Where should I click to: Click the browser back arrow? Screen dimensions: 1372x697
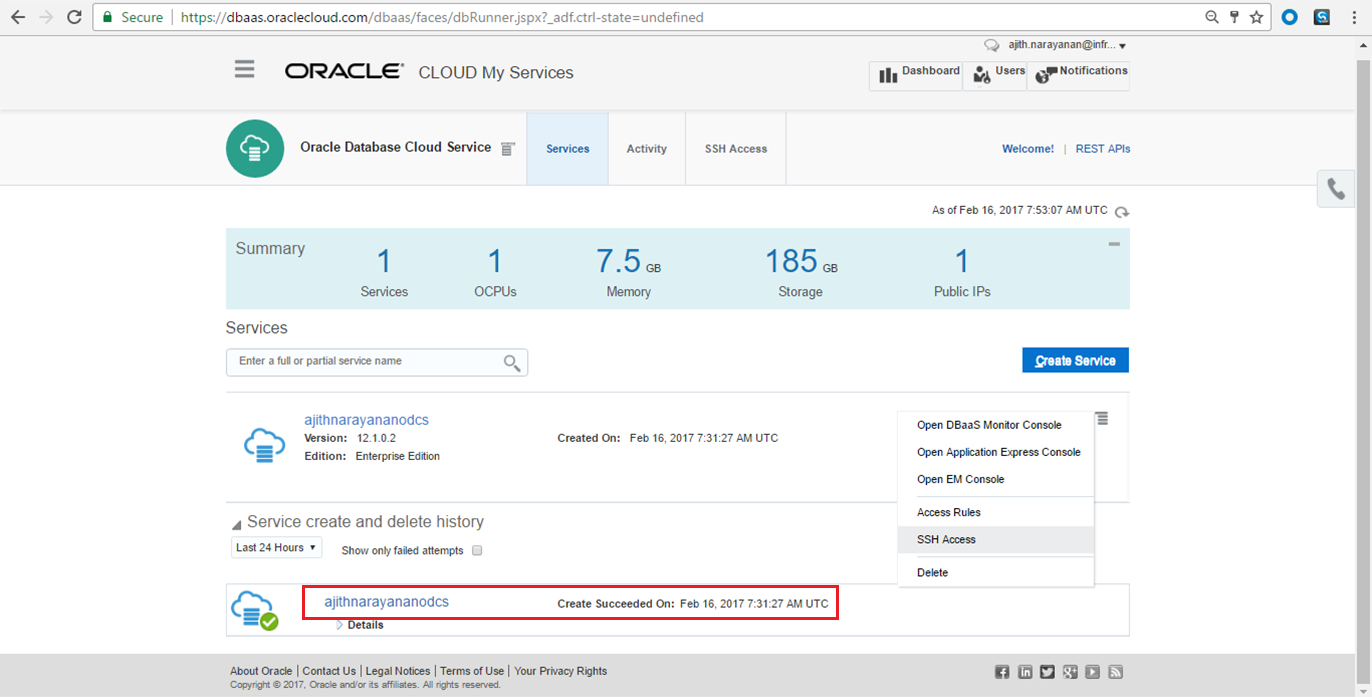coord(18,17)
